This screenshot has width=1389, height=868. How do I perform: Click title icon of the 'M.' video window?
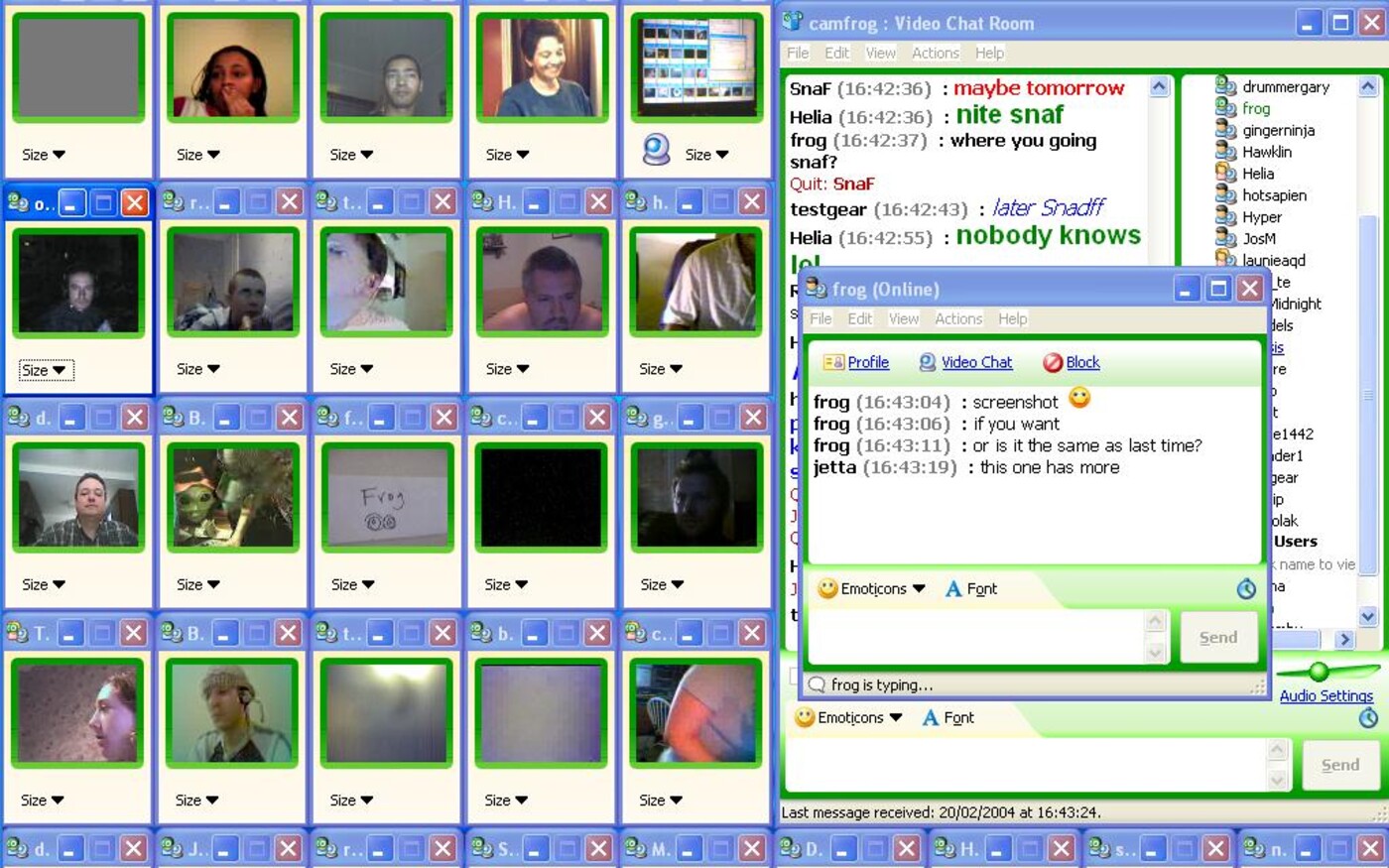(637, 849)
